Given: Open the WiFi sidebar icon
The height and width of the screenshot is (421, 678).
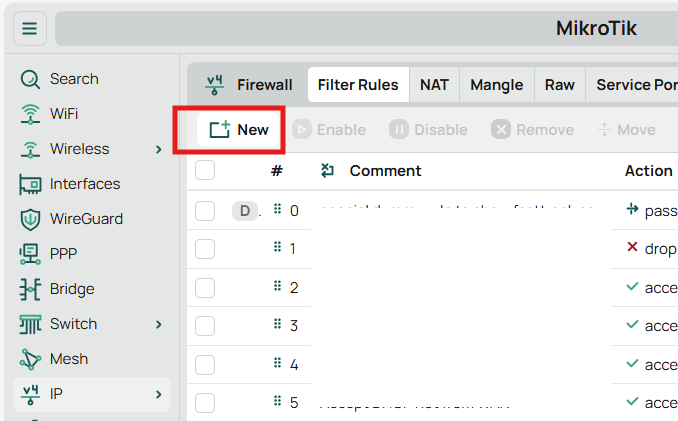Looking at the screenshot, I should coord(30,114).
